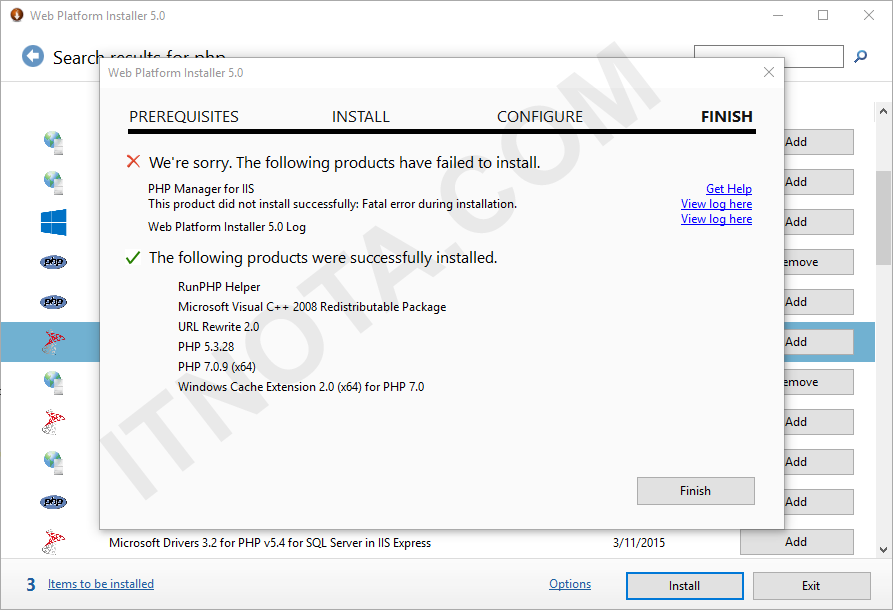Open the INSTALL step
The image size is (893, 610).
(x=361, y=116)
